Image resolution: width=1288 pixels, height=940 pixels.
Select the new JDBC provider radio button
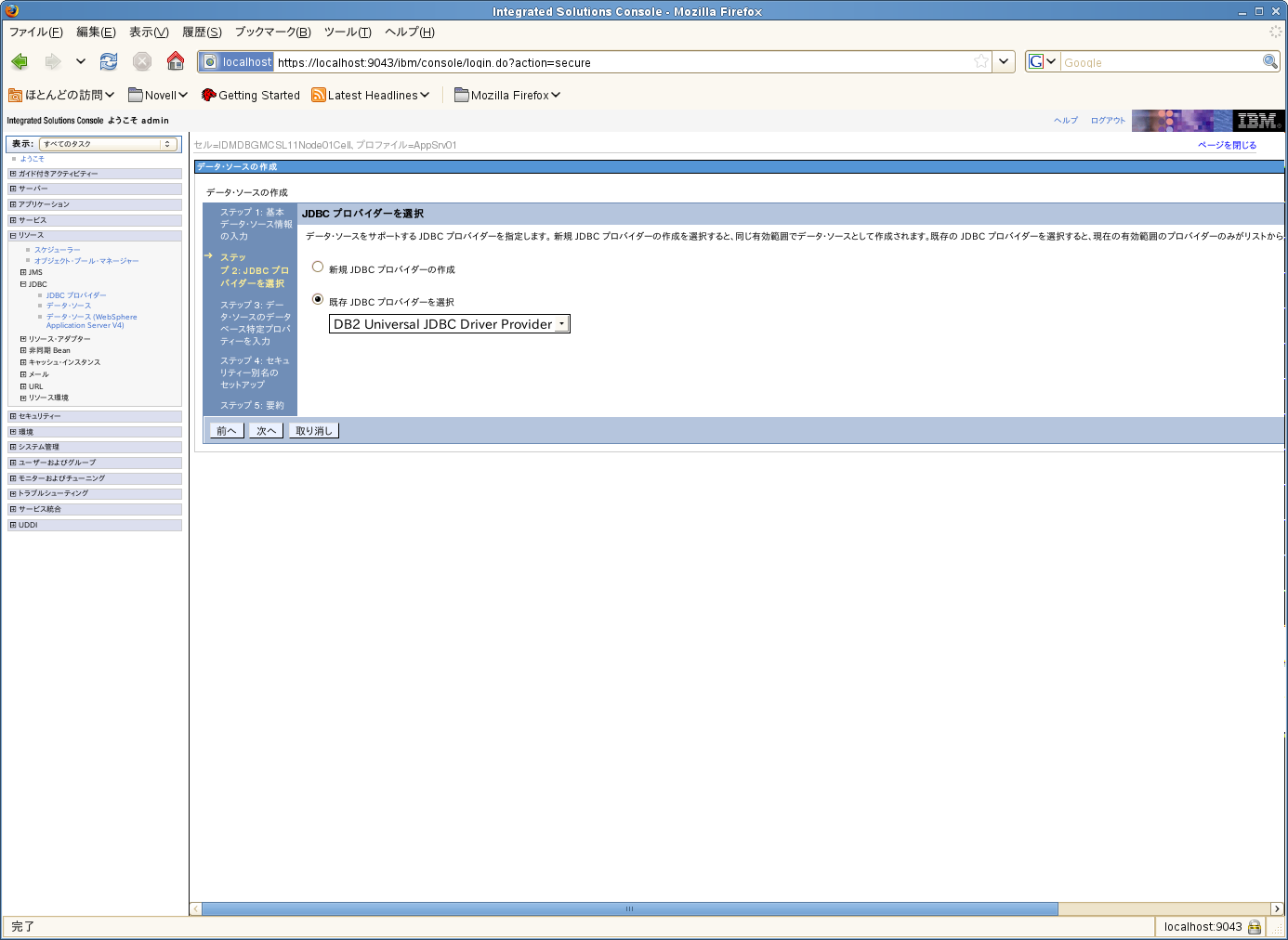point(318,268)
